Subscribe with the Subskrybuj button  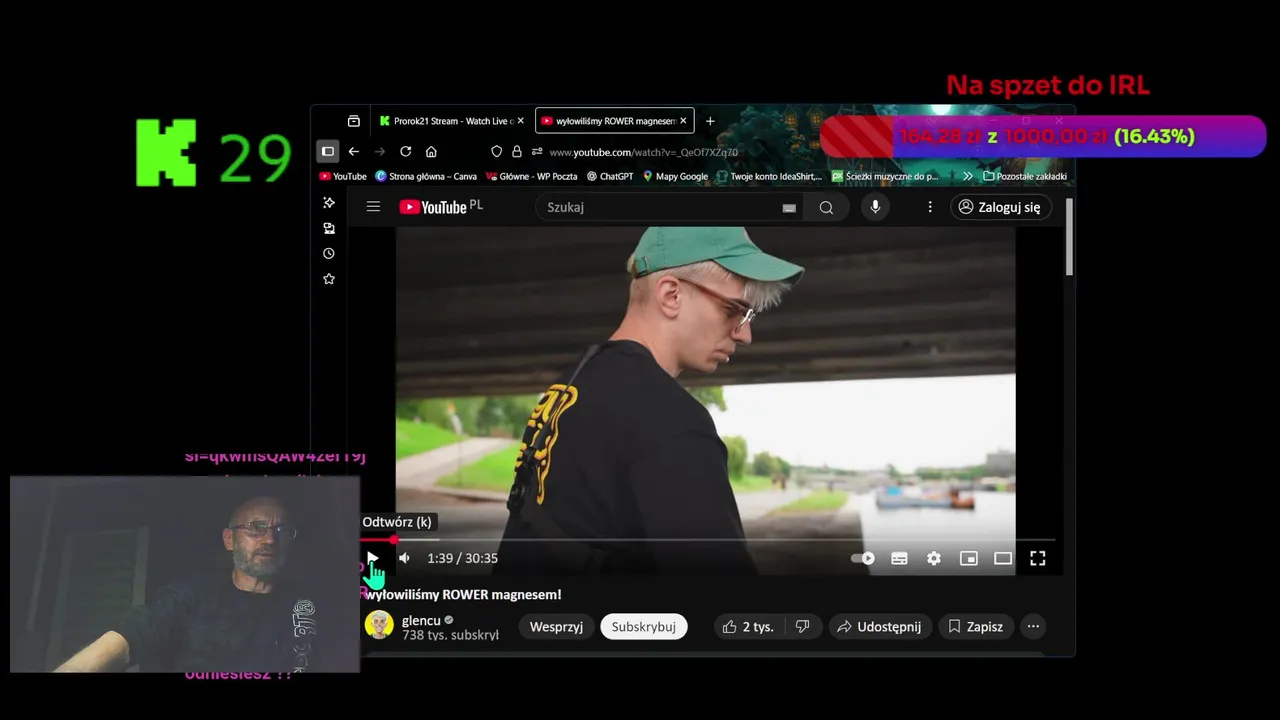pos(644,627)
